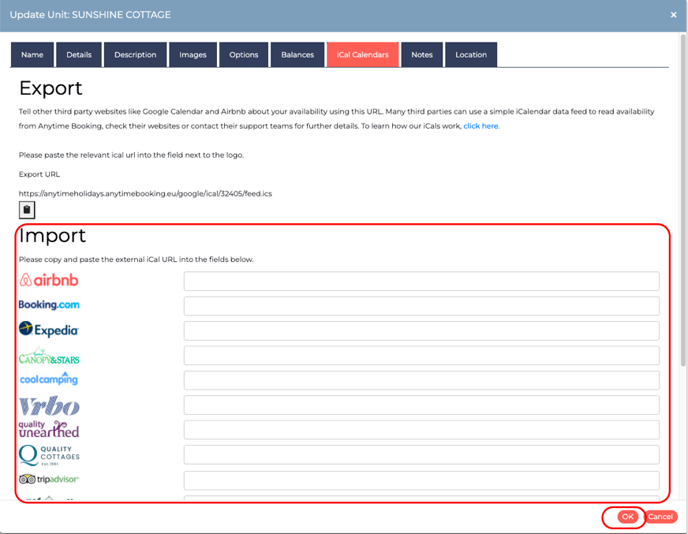Click the 'Update Unit: SUNSHINE COTTAGE' title
The width and height of the screenshot is (688, 534).
pyautogui.click(x=90, y=15)
